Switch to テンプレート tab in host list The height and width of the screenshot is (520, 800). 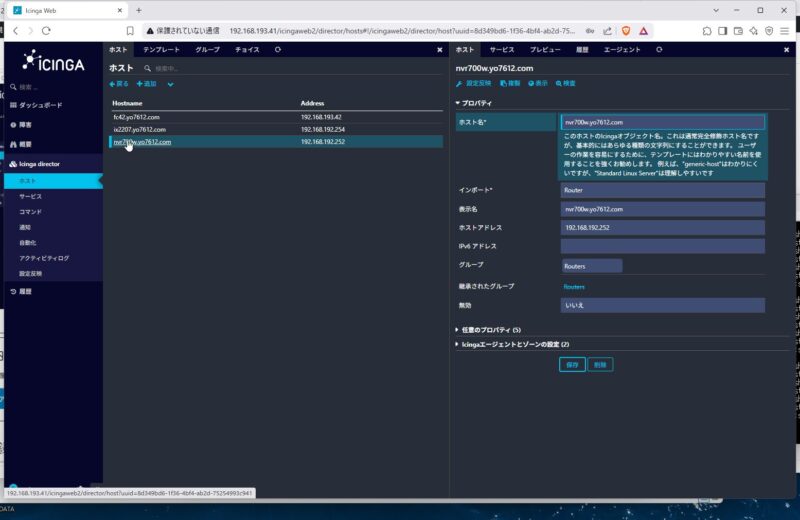click(161, 49)
